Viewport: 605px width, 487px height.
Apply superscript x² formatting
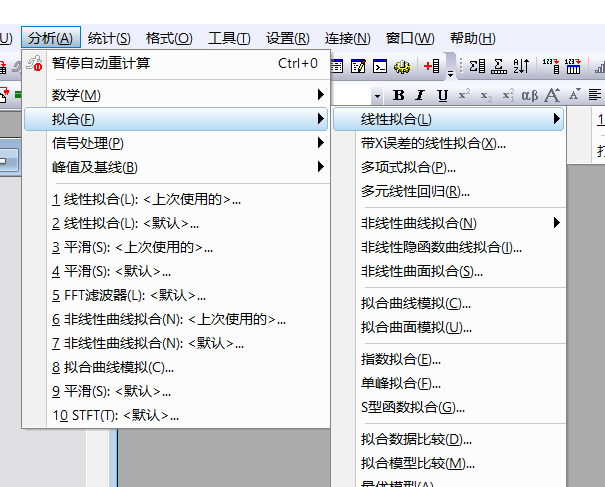464,95
